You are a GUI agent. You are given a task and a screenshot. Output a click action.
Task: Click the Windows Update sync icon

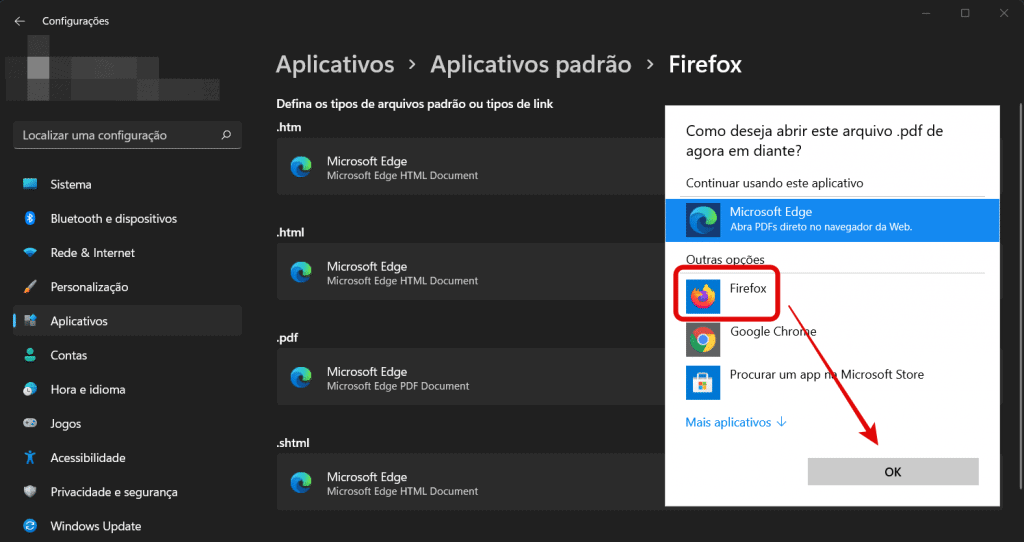(x=30, y=526)
